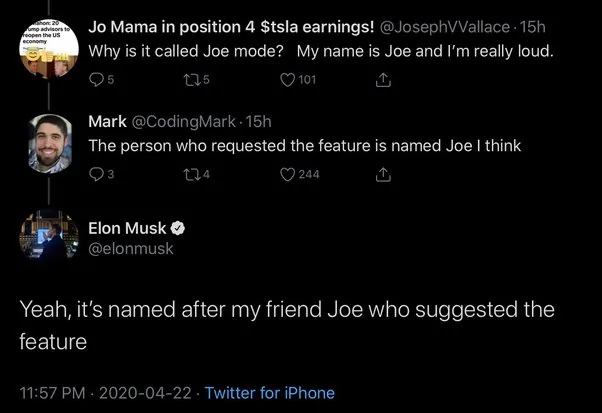The width and height of the screenshot is (602, 413).
Task: Open the @CodingMark handle
Action: tap(184, 122)
